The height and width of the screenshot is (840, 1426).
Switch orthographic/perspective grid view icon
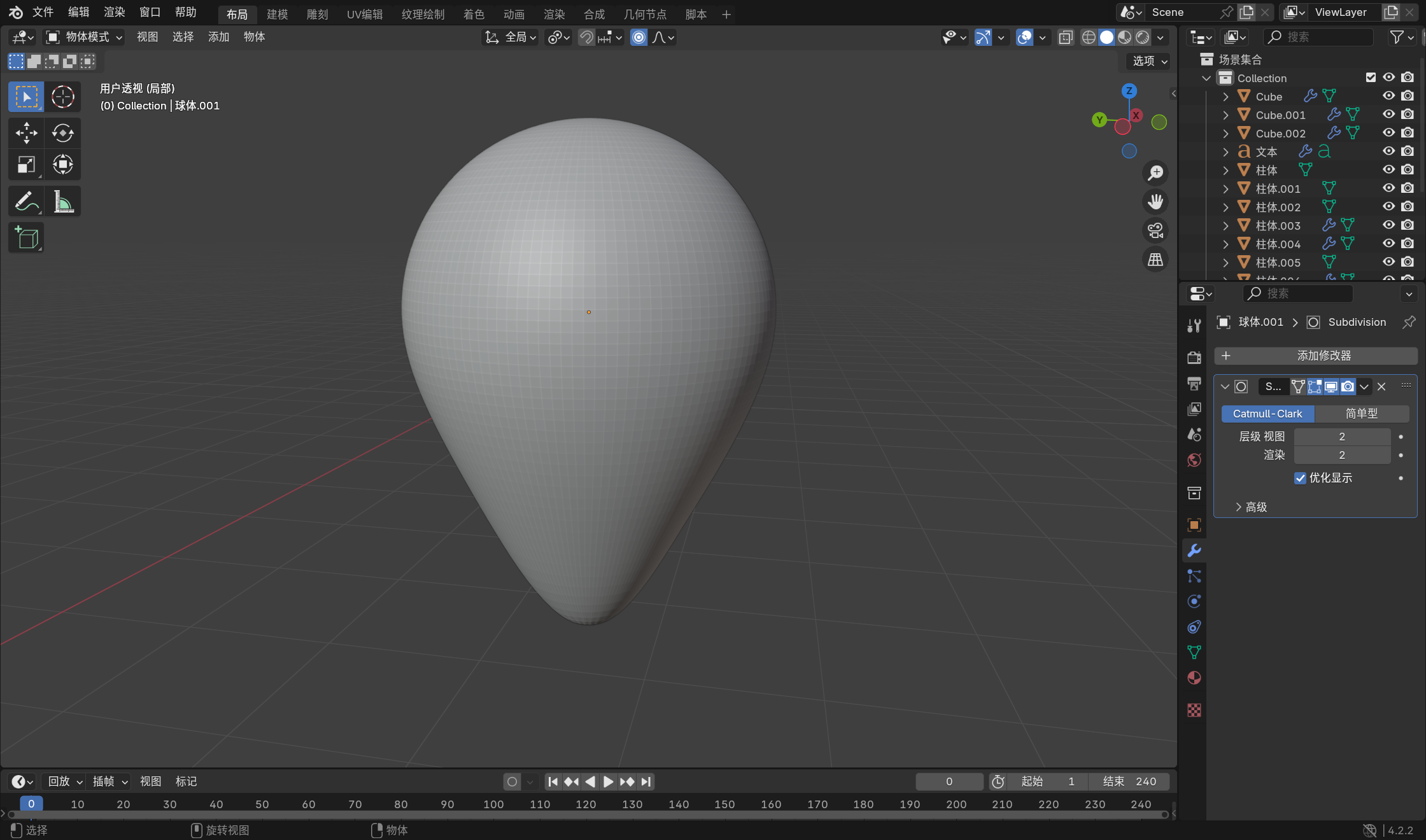tap(1155, 260)
